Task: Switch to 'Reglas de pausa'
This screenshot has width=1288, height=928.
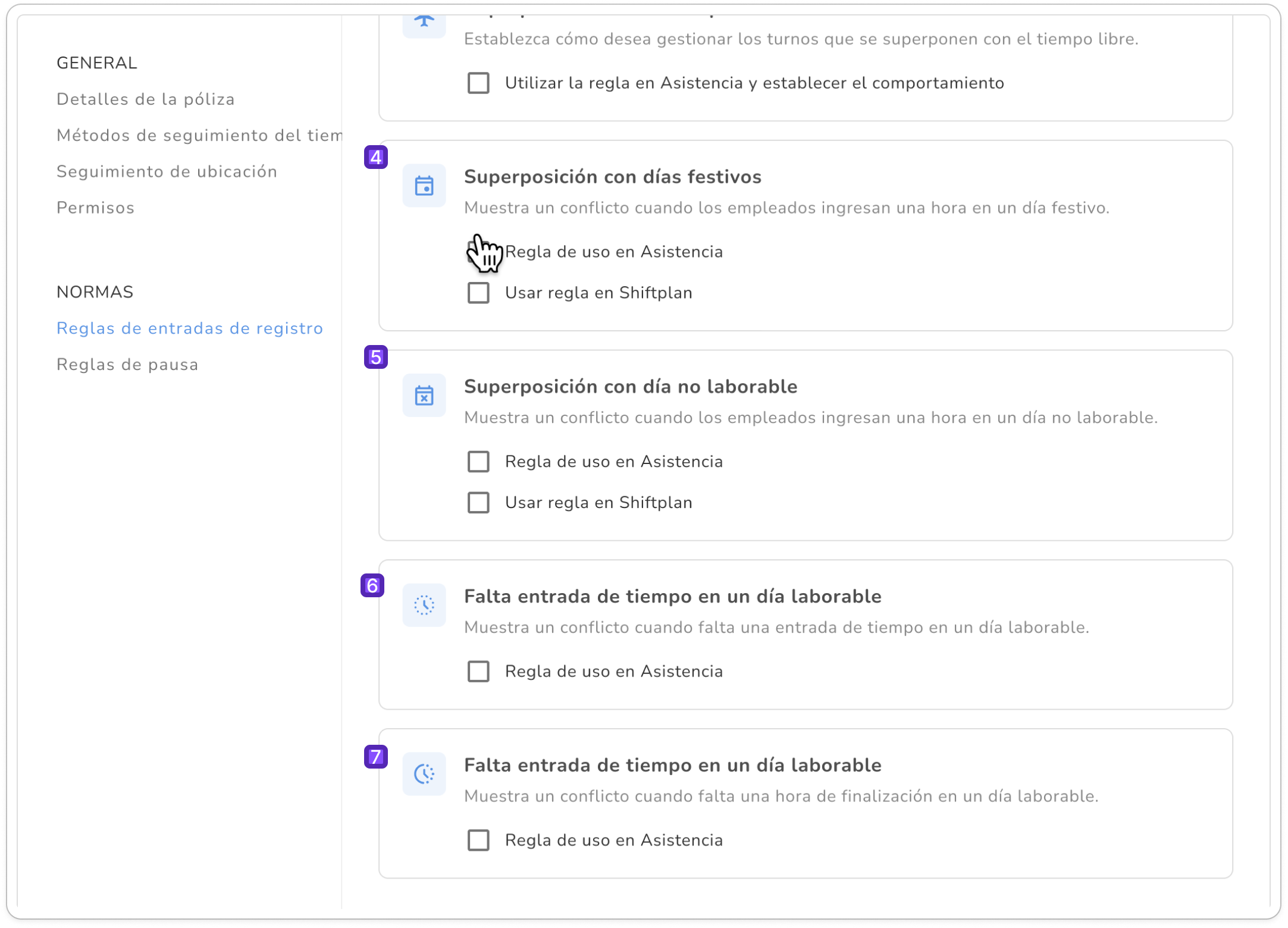Action: point(127,365)
